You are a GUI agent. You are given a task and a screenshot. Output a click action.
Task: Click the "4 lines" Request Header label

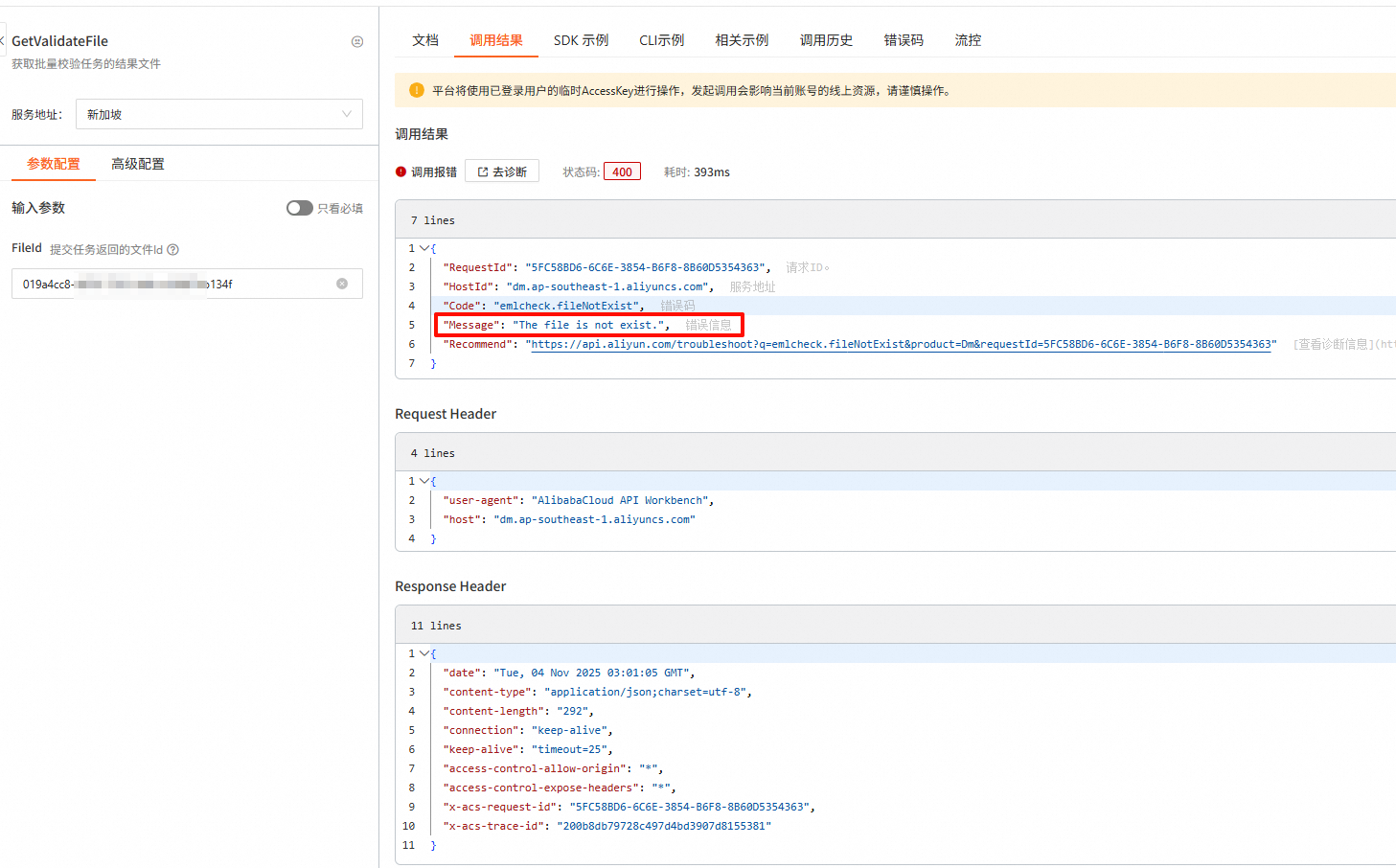[x=433, y=453]
